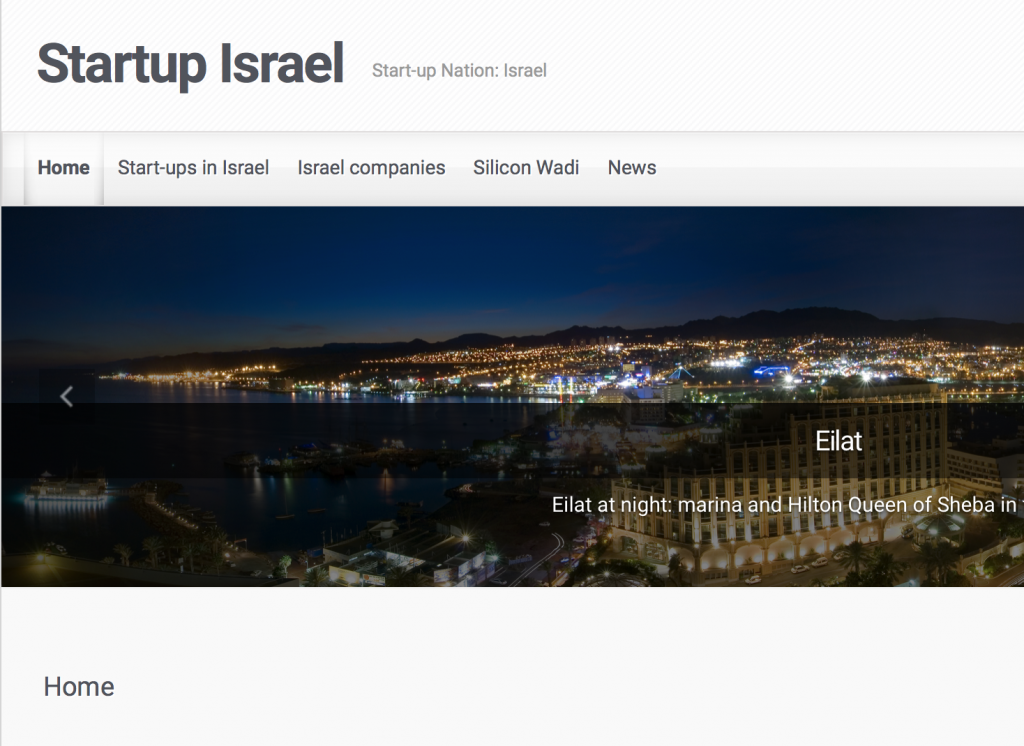Go to the previous slide arrow
The height and width of the screenshot is (746, 1024).
(x=67, y=397)
